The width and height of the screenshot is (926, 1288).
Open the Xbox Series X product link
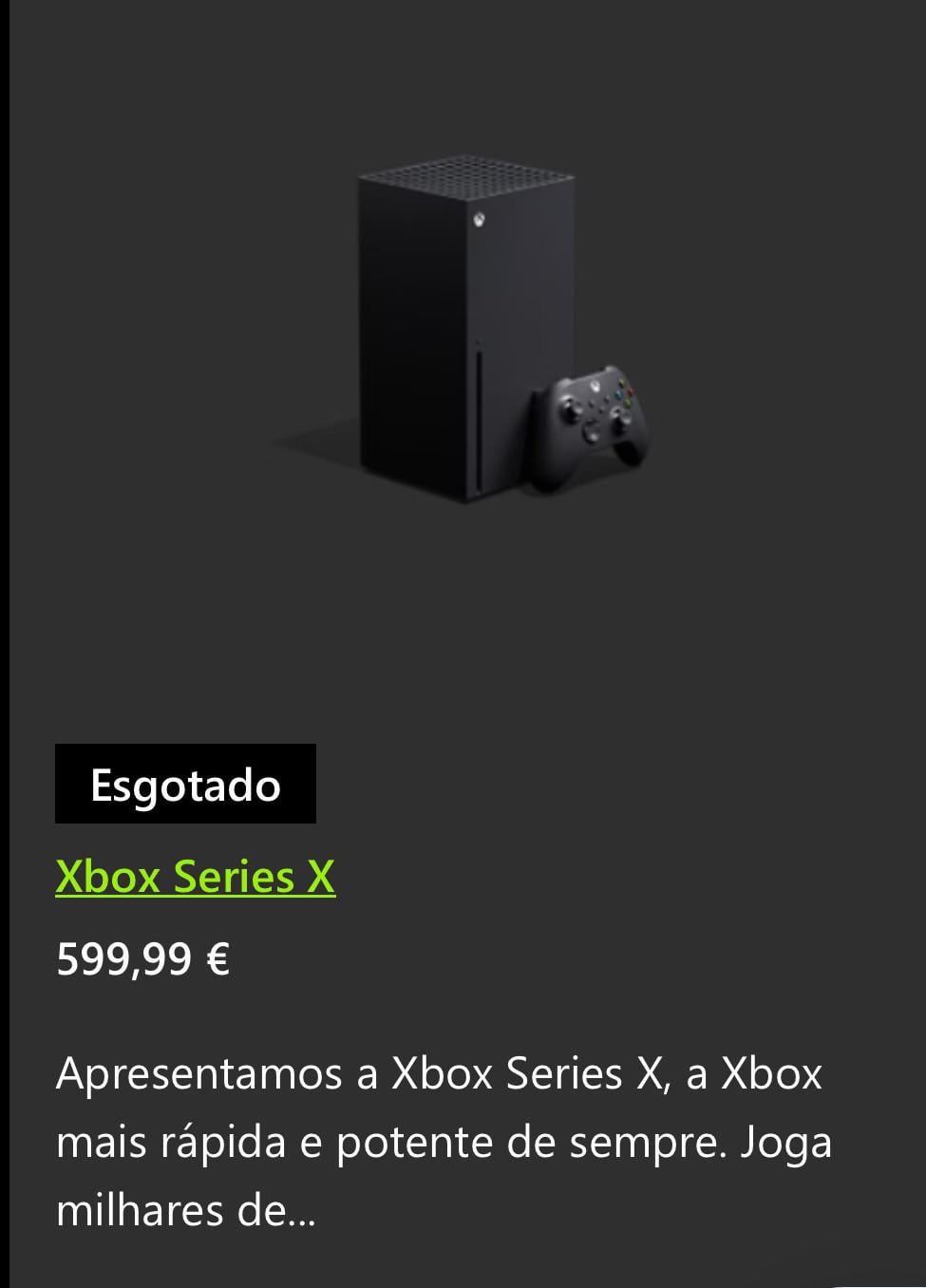[195, 876]
